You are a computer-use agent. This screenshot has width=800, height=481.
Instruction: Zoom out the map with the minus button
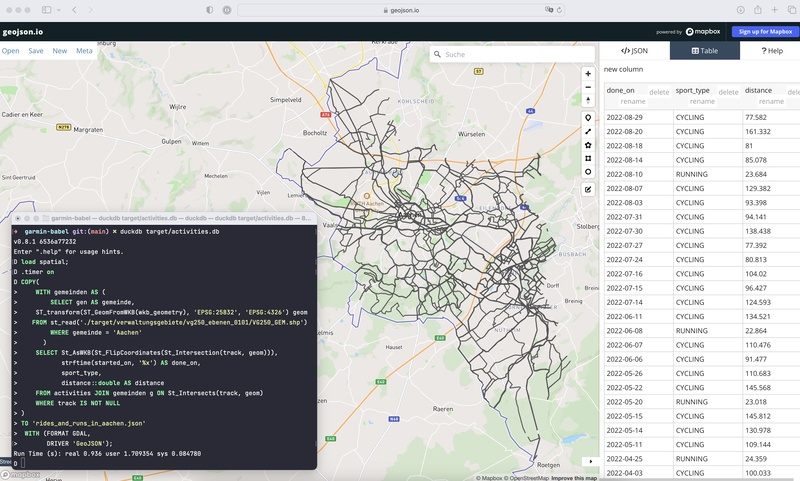pos(588,87)
